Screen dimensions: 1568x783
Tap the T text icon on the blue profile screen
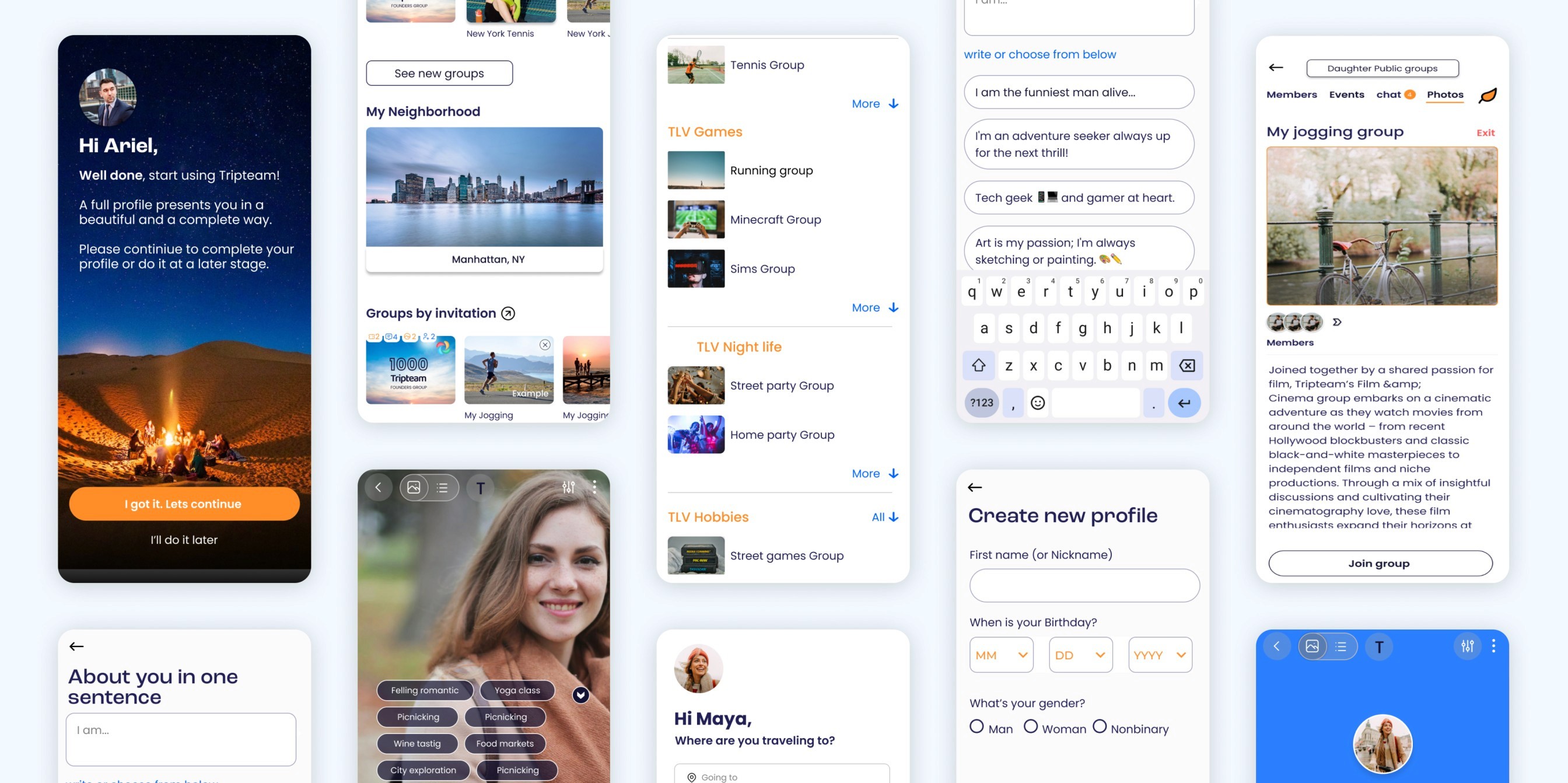[1378, 646]
